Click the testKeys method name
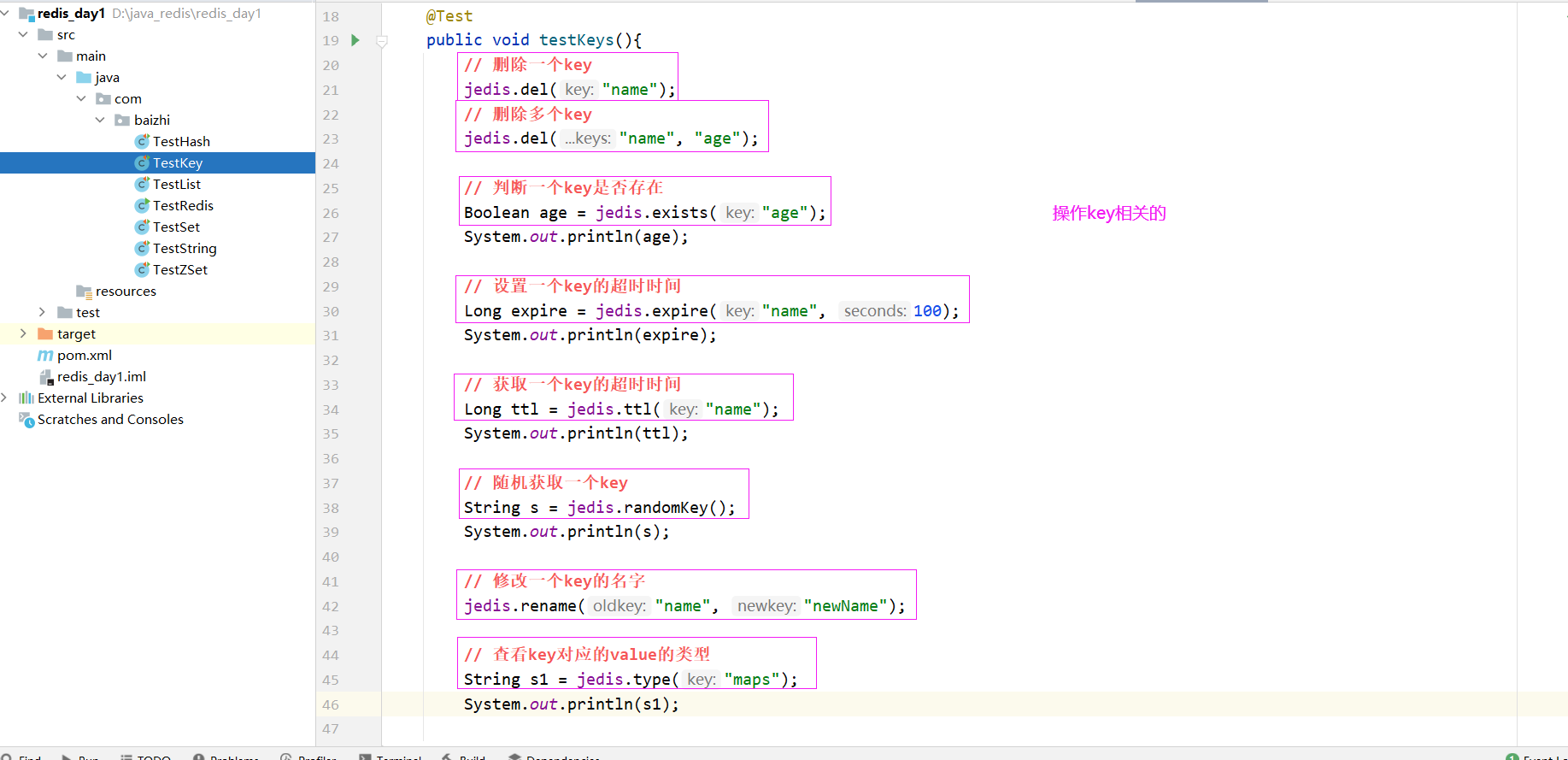Viewport: 1568px width, 760px height. coord(576,40)
